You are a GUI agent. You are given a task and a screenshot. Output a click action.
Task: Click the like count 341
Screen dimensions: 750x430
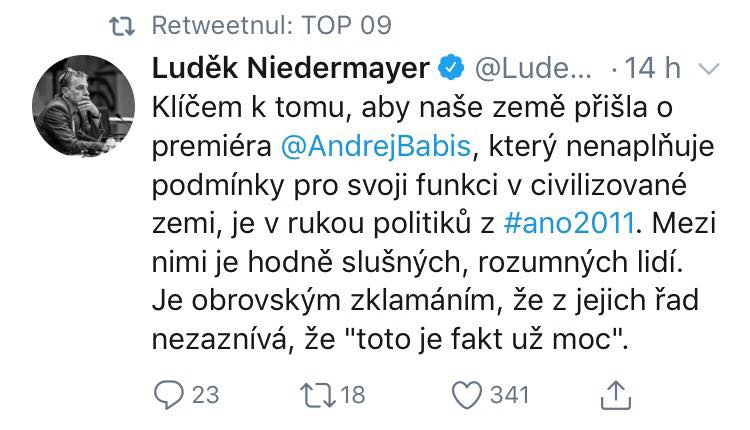[510, 396]
